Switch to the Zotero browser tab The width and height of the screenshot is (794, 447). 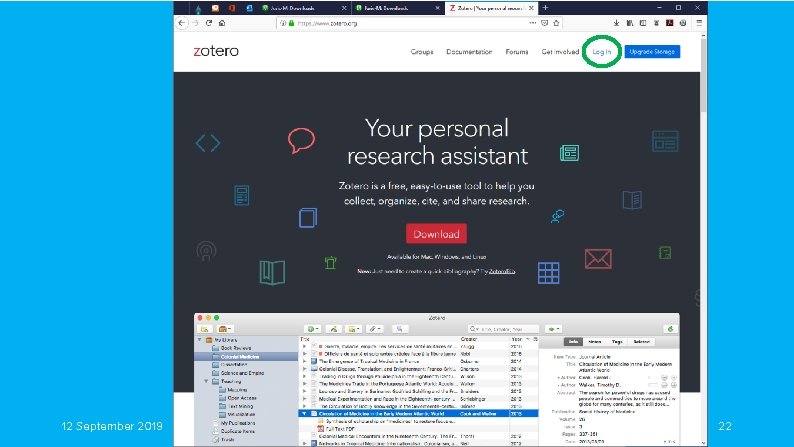[489, 8]
